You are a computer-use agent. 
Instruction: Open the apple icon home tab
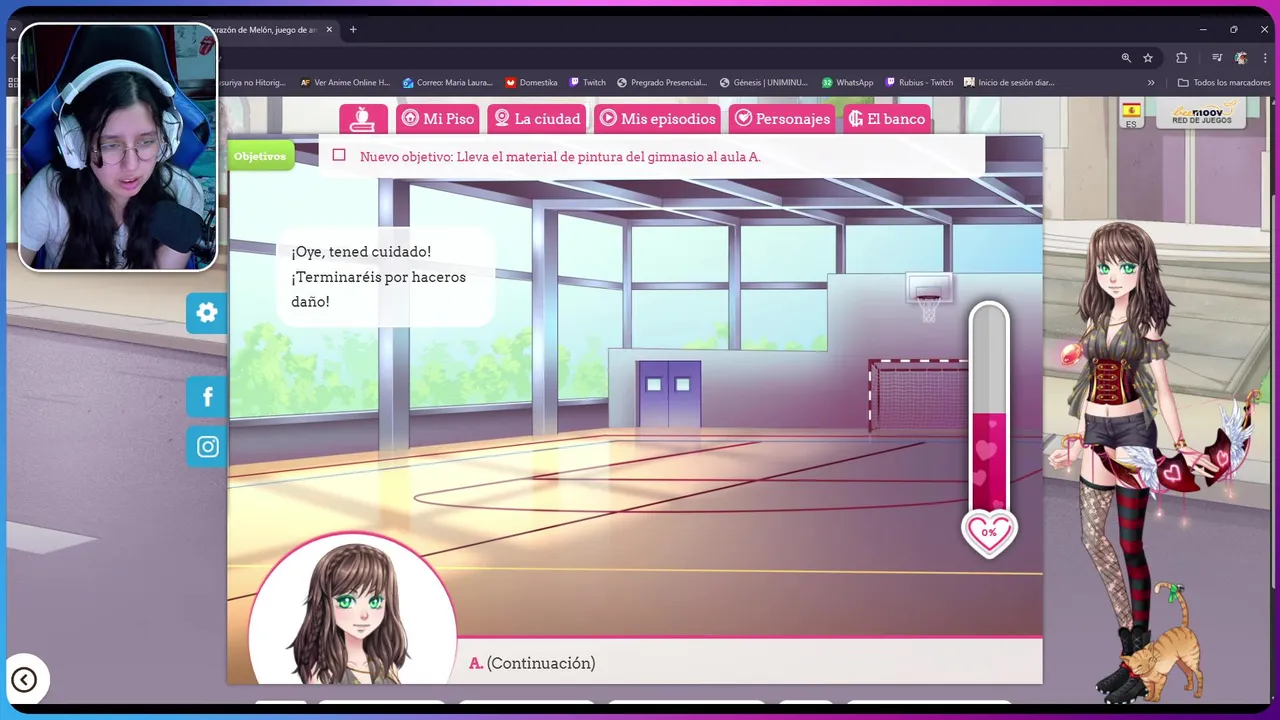click(x=363, y=119)
